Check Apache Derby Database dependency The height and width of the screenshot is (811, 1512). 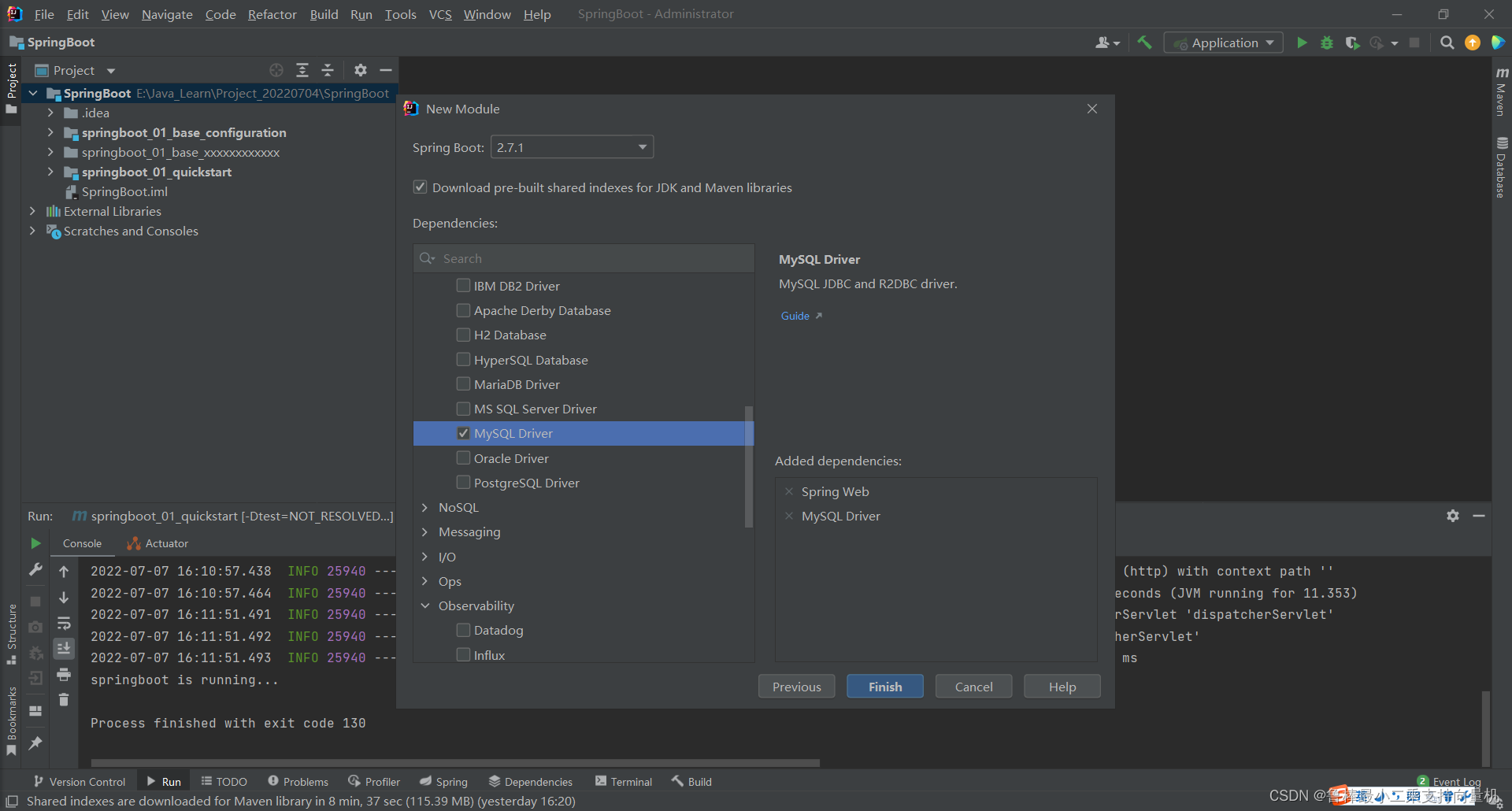tap(463, 310)
